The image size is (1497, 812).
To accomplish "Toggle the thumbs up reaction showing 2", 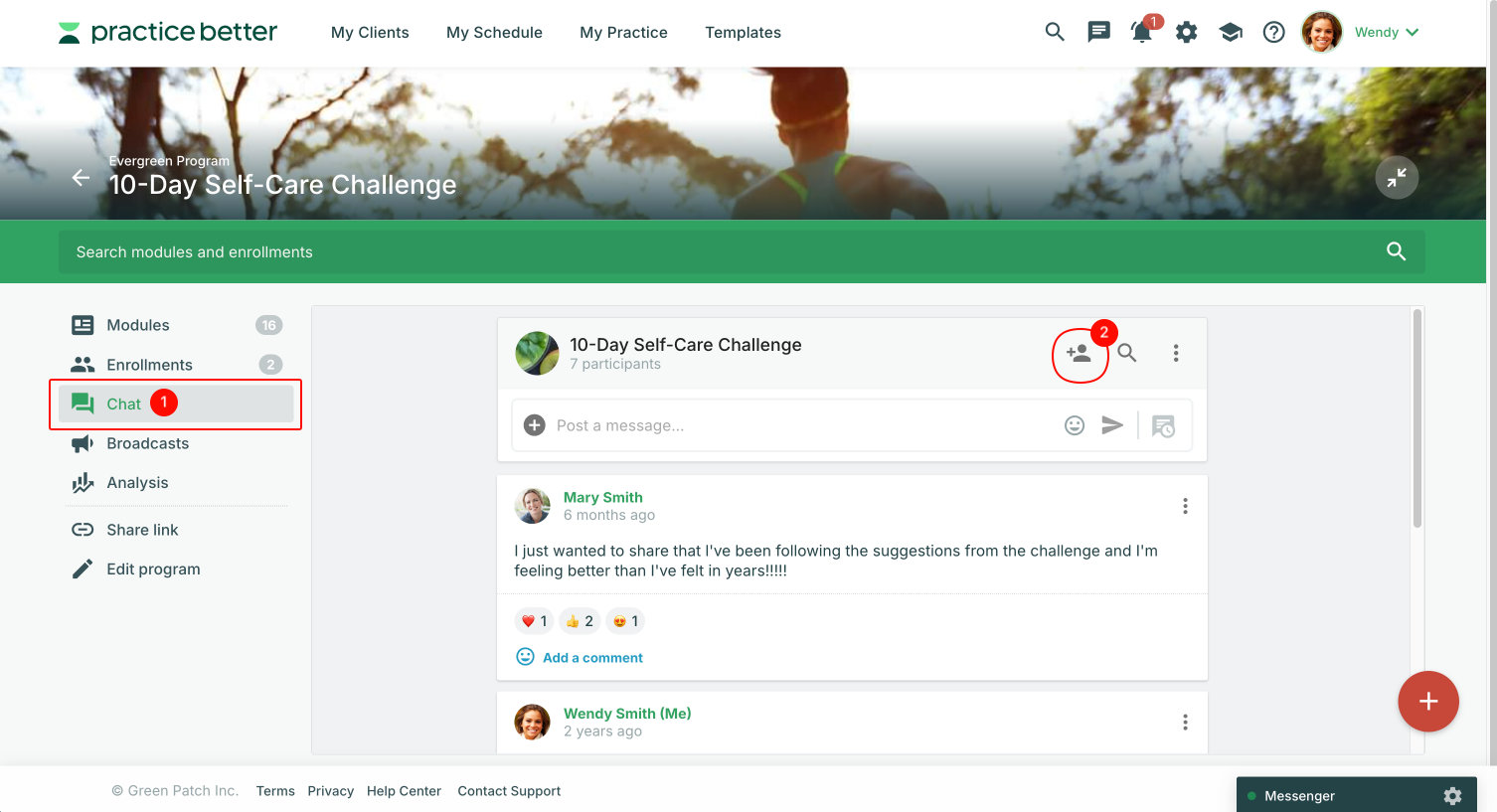I will (580, 621).
